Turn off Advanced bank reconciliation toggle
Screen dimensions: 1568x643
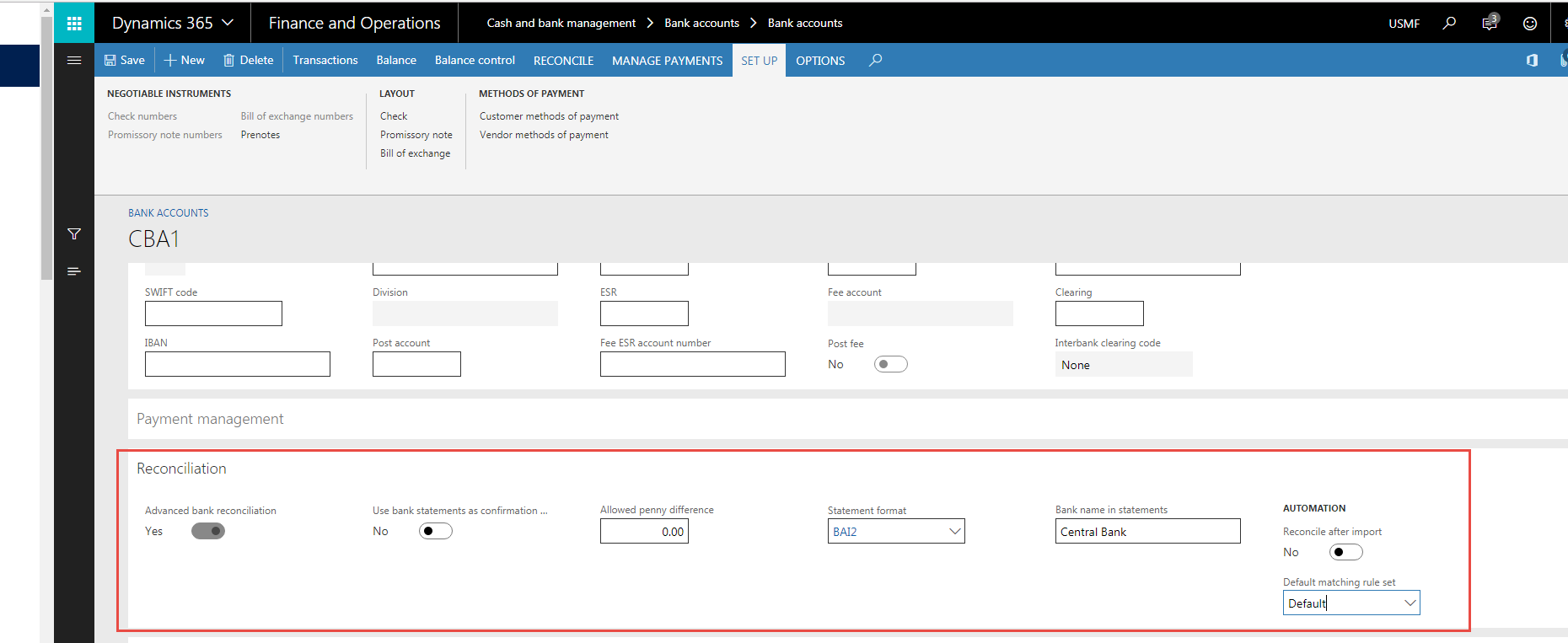coord(208,531)
